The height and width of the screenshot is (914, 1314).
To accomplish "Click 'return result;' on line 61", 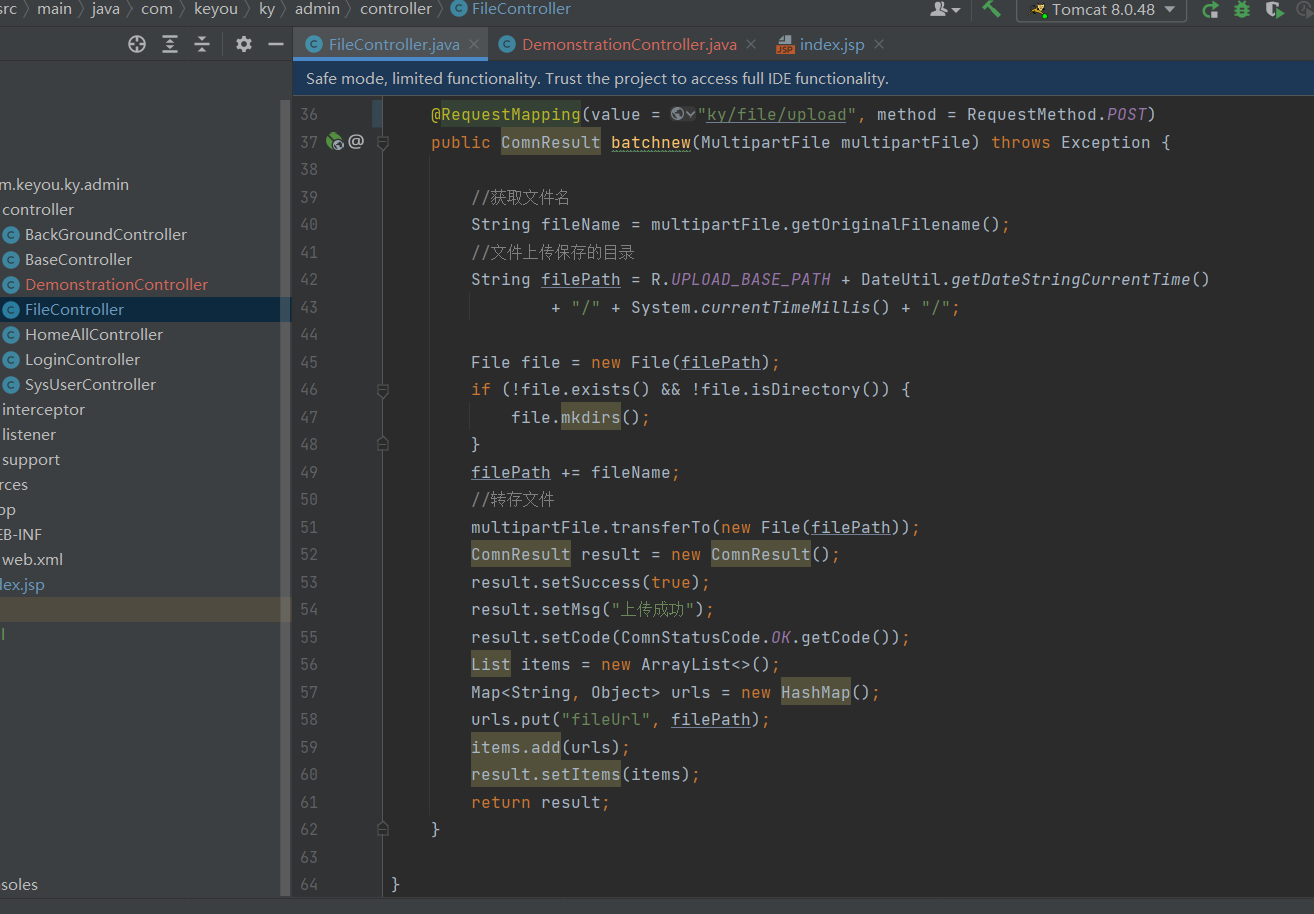I will [x=540, y=802].
